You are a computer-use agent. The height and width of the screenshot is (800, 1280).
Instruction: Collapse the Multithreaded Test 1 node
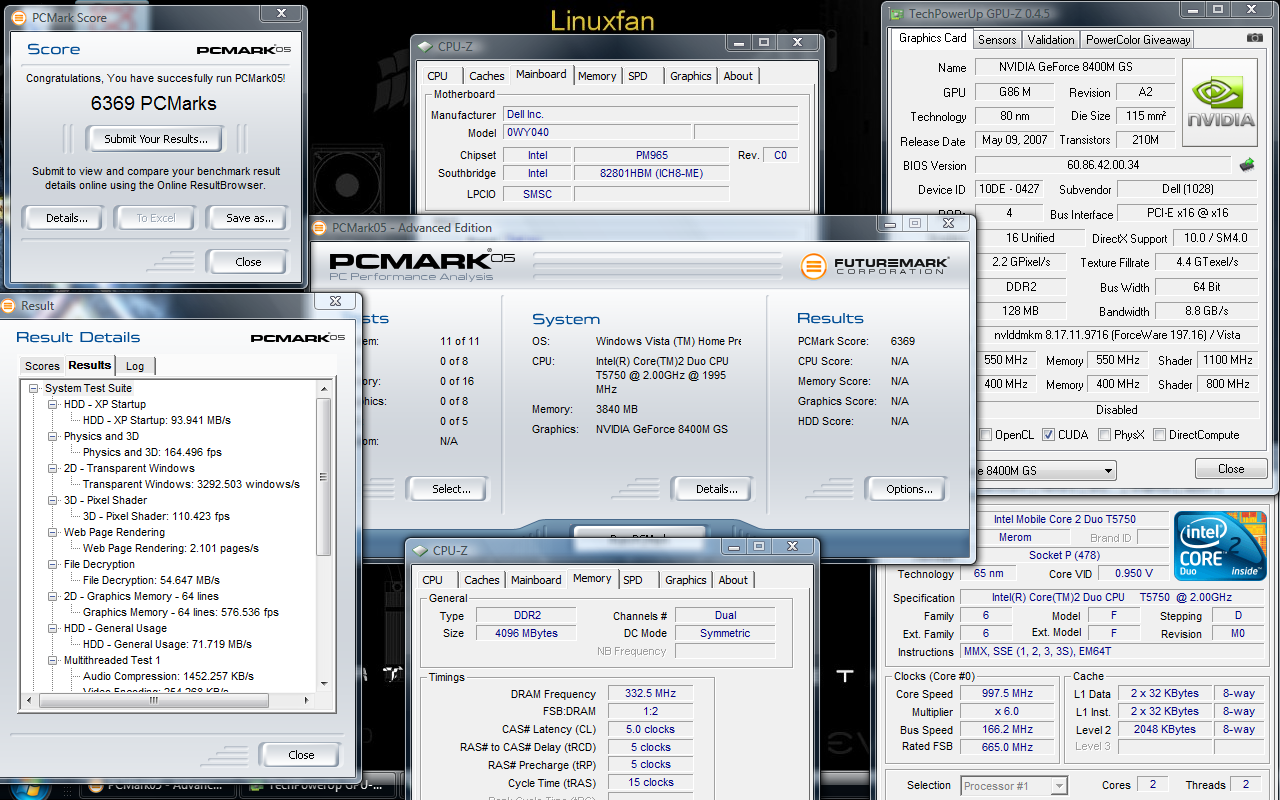click(53, 660)
